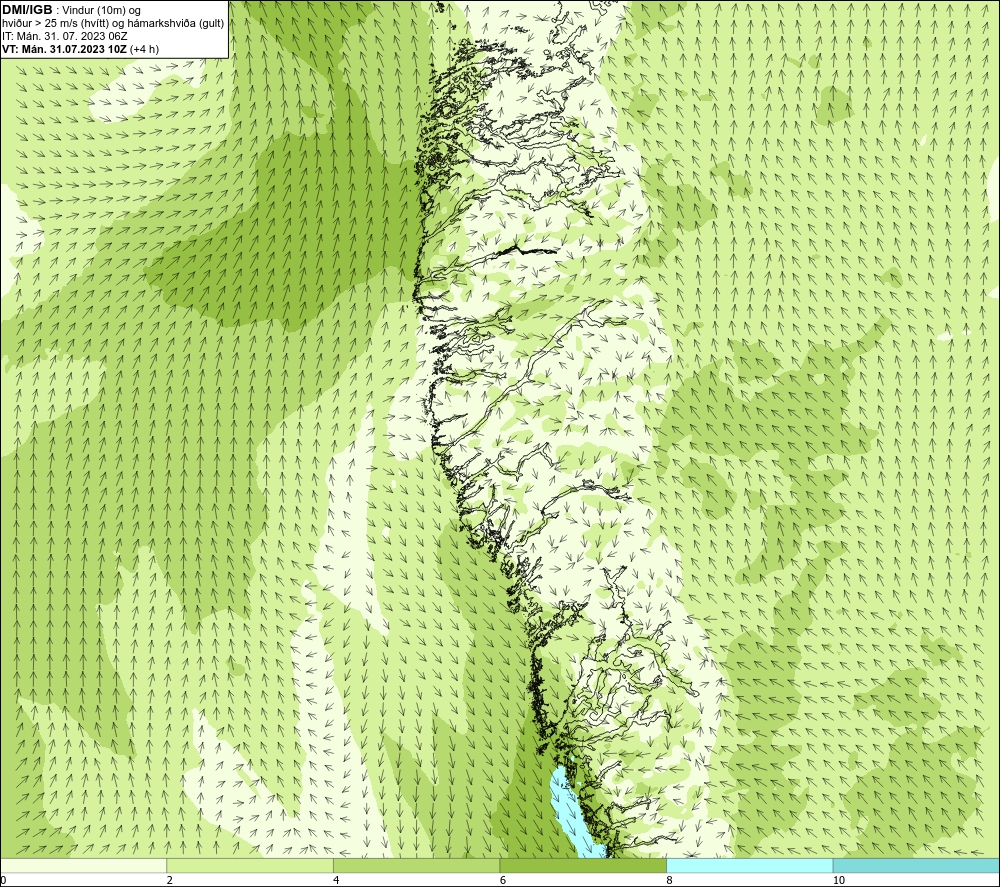The height and width of the screenshot is (887, 1000).
Task: Click the 2–4 m/s light green legend segment
Action: pos(250,865)
